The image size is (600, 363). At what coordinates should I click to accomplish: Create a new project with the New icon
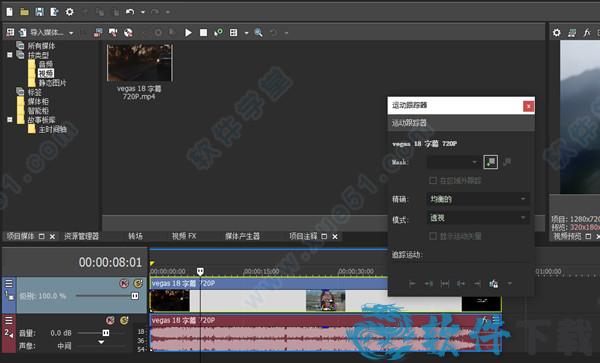tap(10, 12)
